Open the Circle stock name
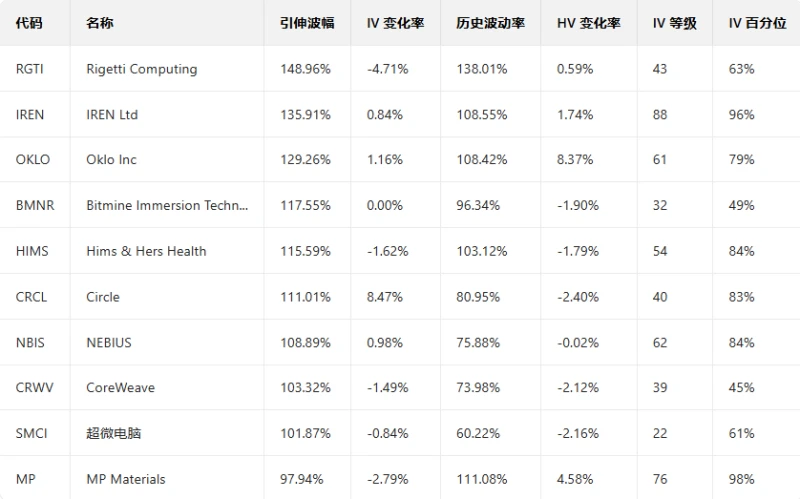The width and height of the screenshot is (800, 499). click(103, 297)
